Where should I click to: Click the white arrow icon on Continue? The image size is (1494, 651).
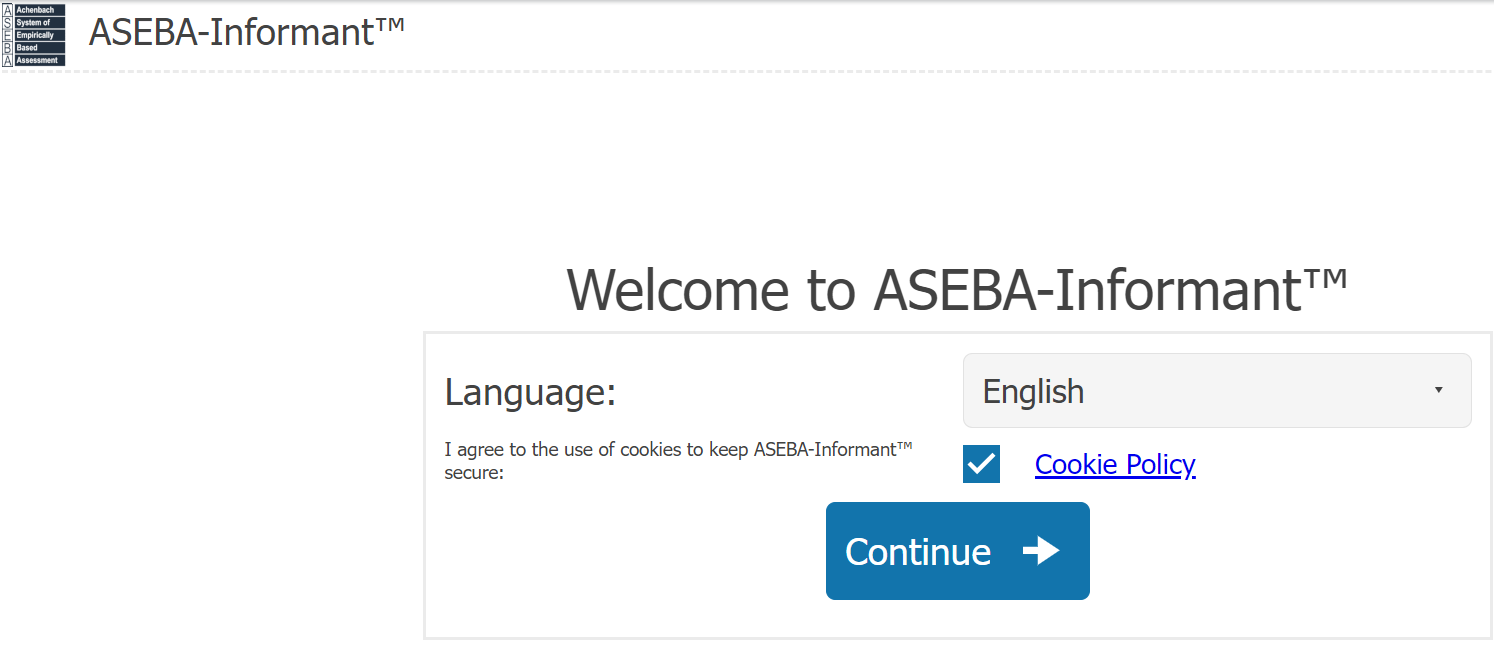click(1041, 551)
